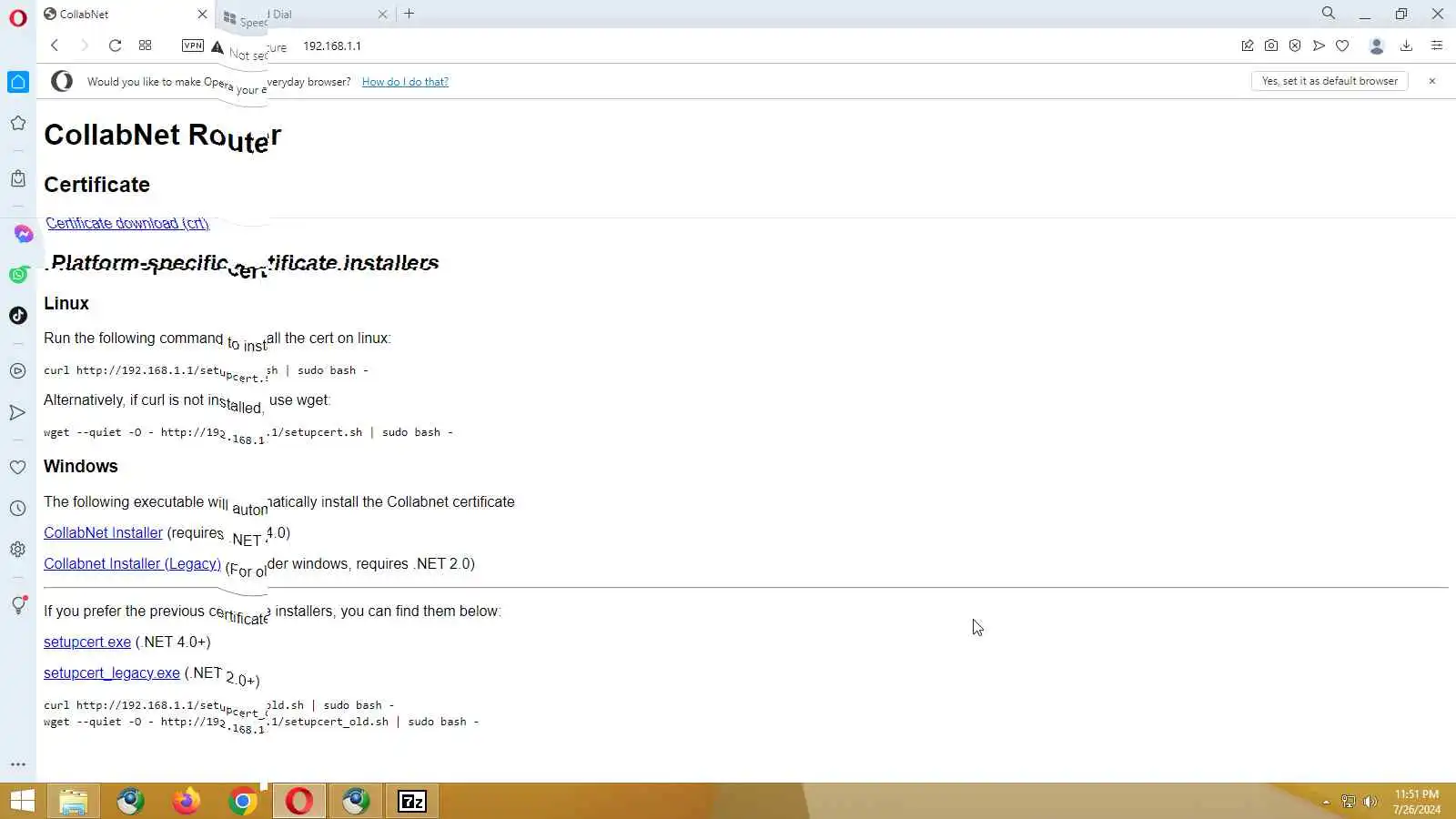
Task: Open the Bookmarks star in sidebar
Action: coord(18,123)
